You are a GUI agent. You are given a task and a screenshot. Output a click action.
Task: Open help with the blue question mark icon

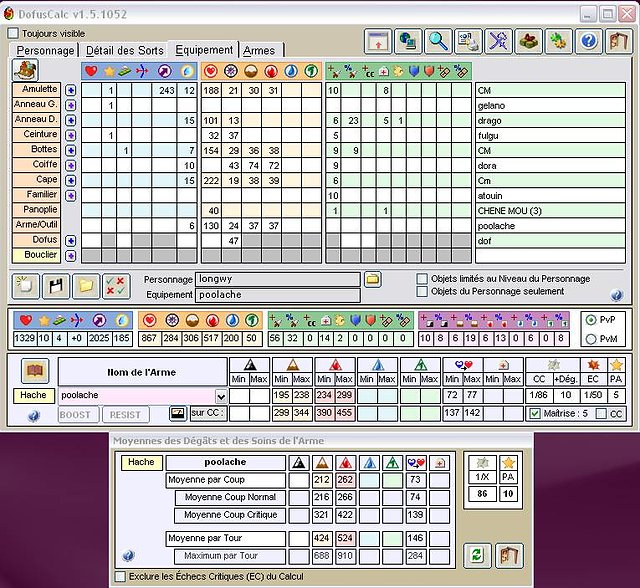[x=589, y=41]
